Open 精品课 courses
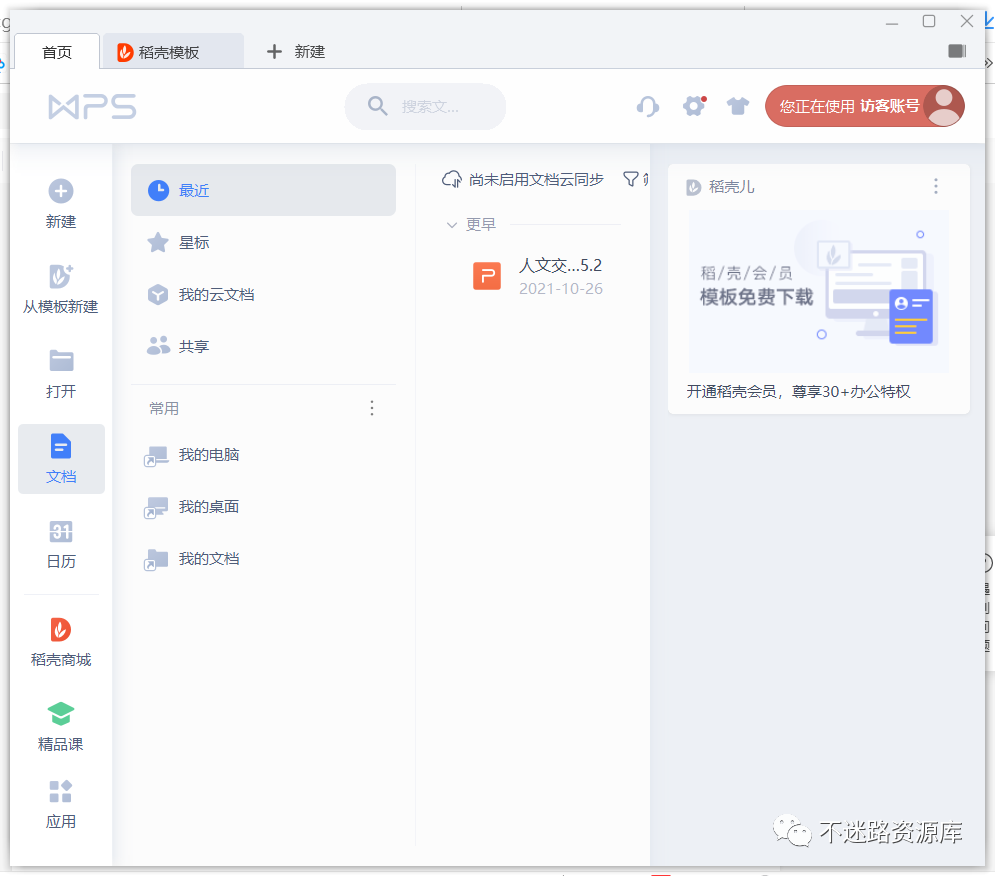 coord(61,727)
